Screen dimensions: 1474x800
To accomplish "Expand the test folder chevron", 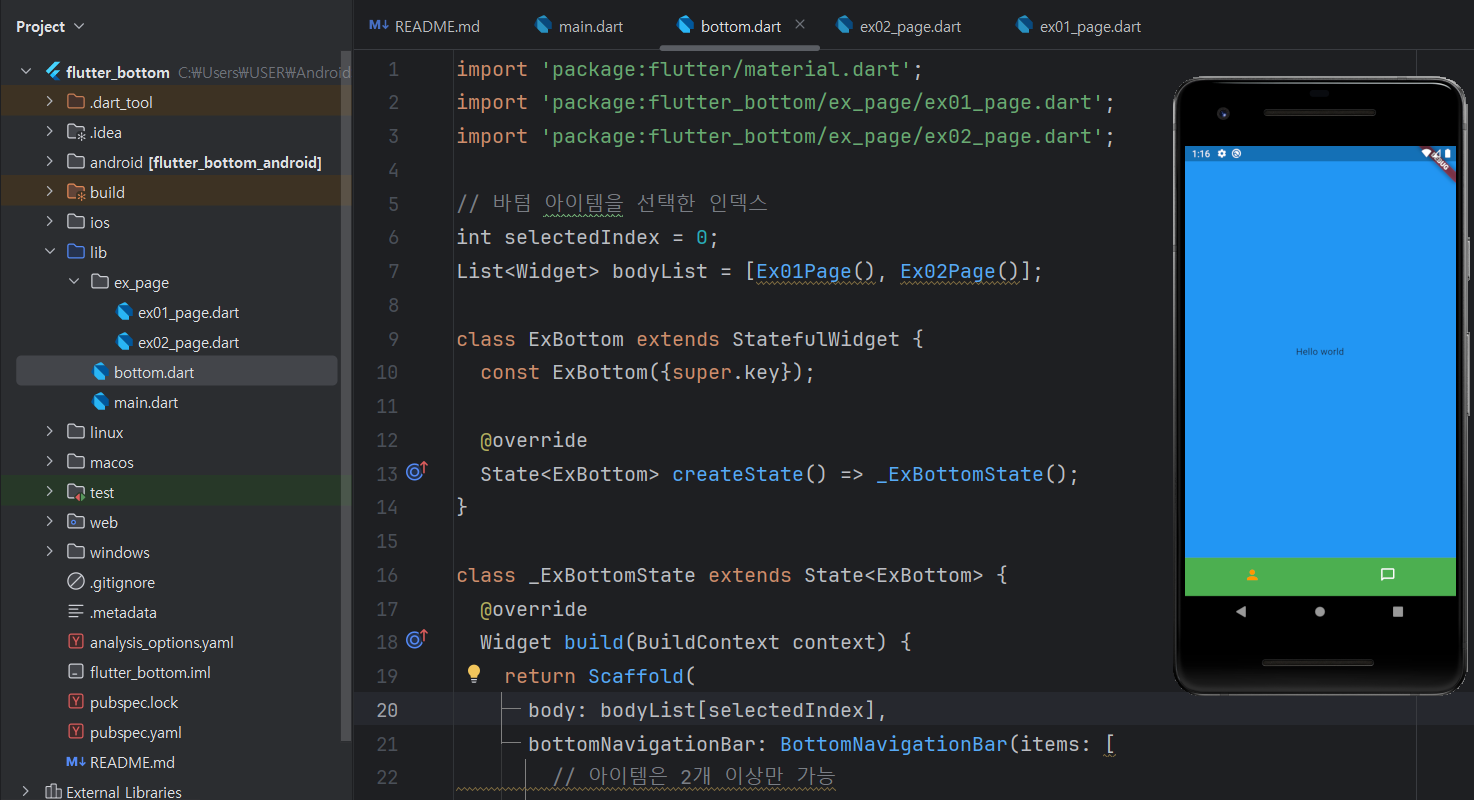I will coord(50,492).
